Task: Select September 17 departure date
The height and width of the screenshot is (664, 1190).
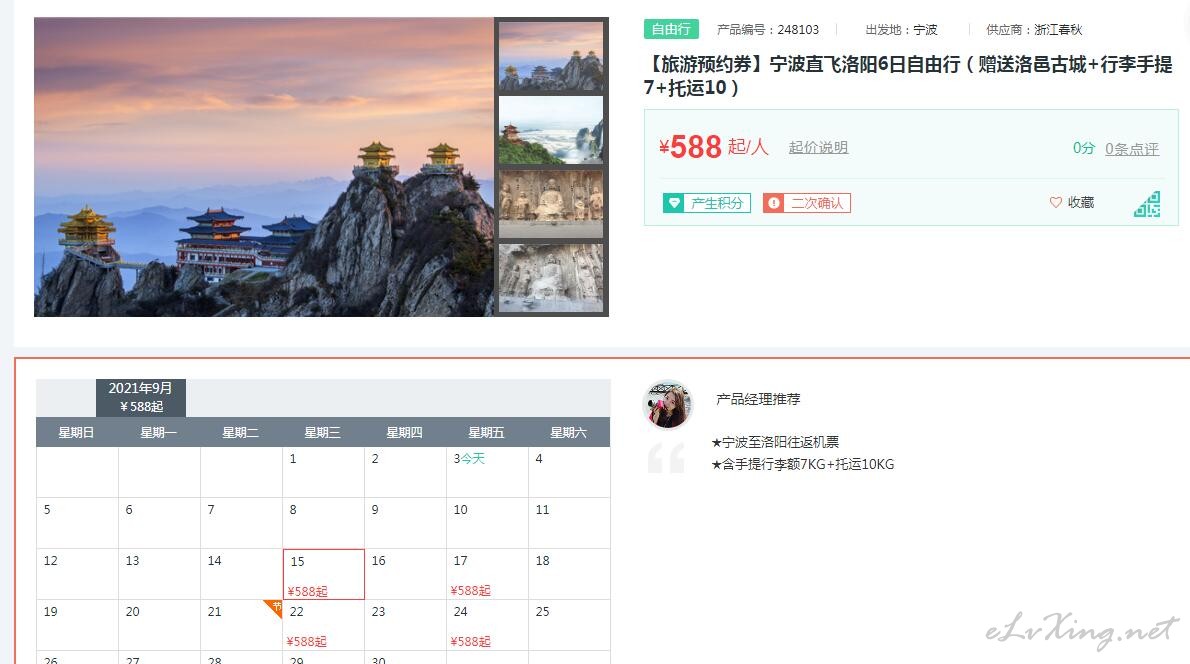Action: [487, 574]
